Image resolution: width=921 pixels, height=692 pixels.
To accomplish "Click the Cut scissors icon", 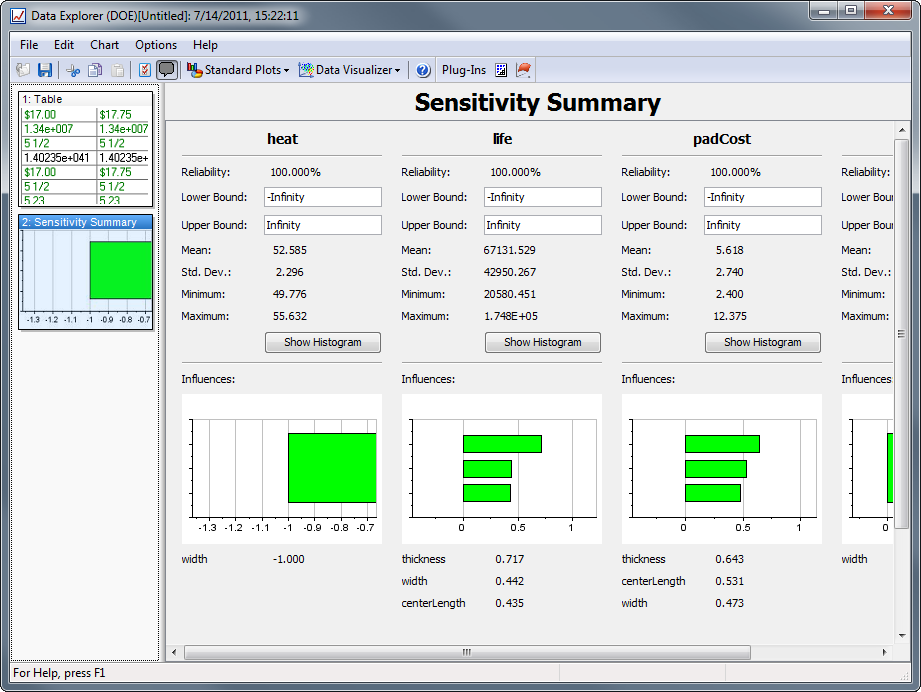I will 73,70.
